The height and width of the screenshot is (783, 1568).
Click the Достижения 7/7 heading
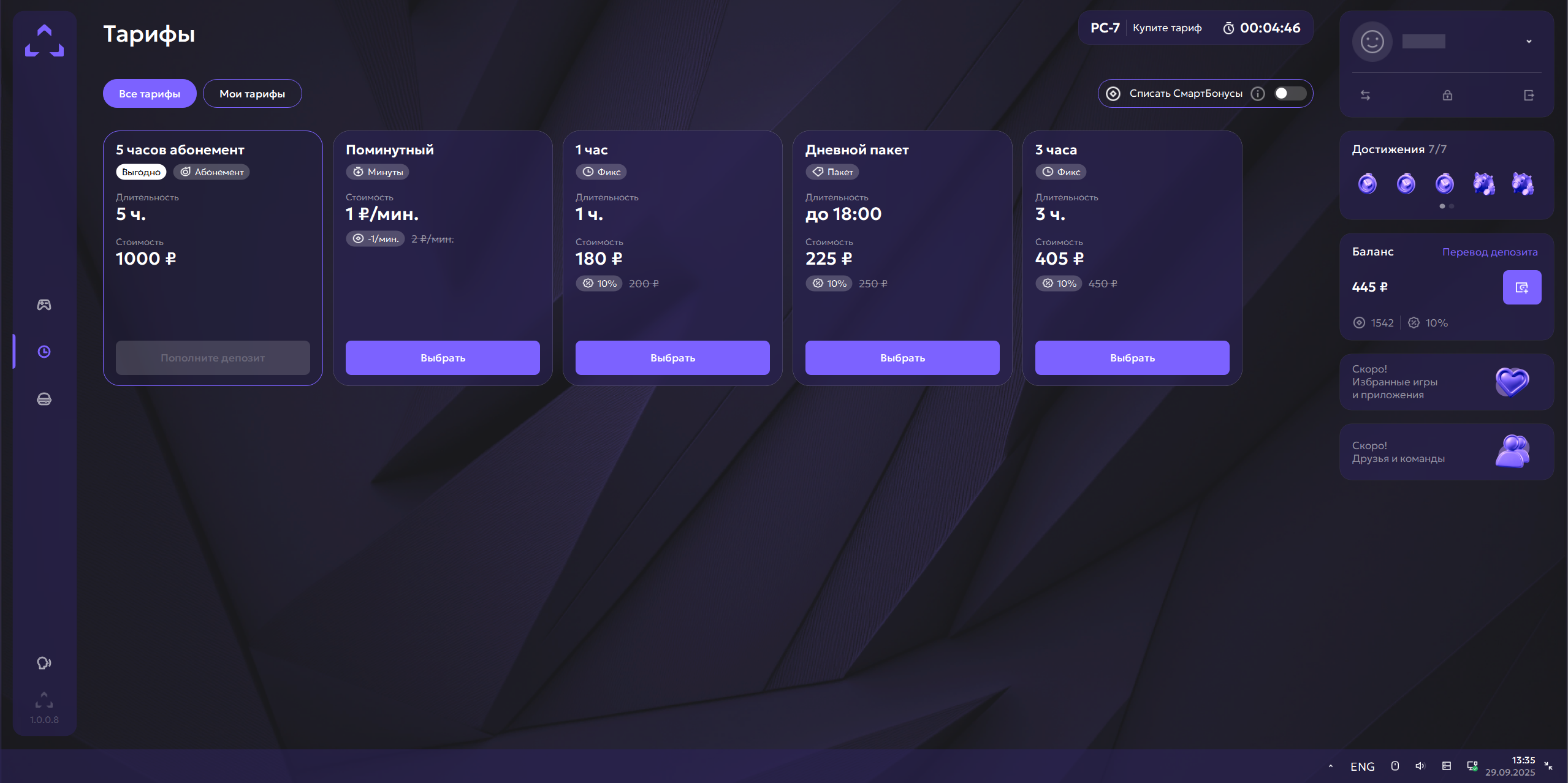(x=1399, y=149)
